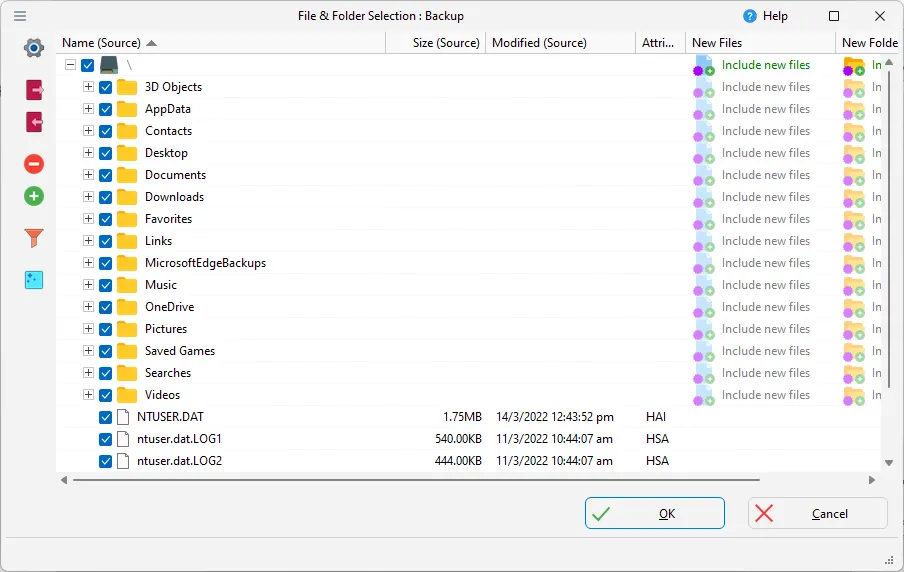Click the green plus circle icon

coord(34,196)
